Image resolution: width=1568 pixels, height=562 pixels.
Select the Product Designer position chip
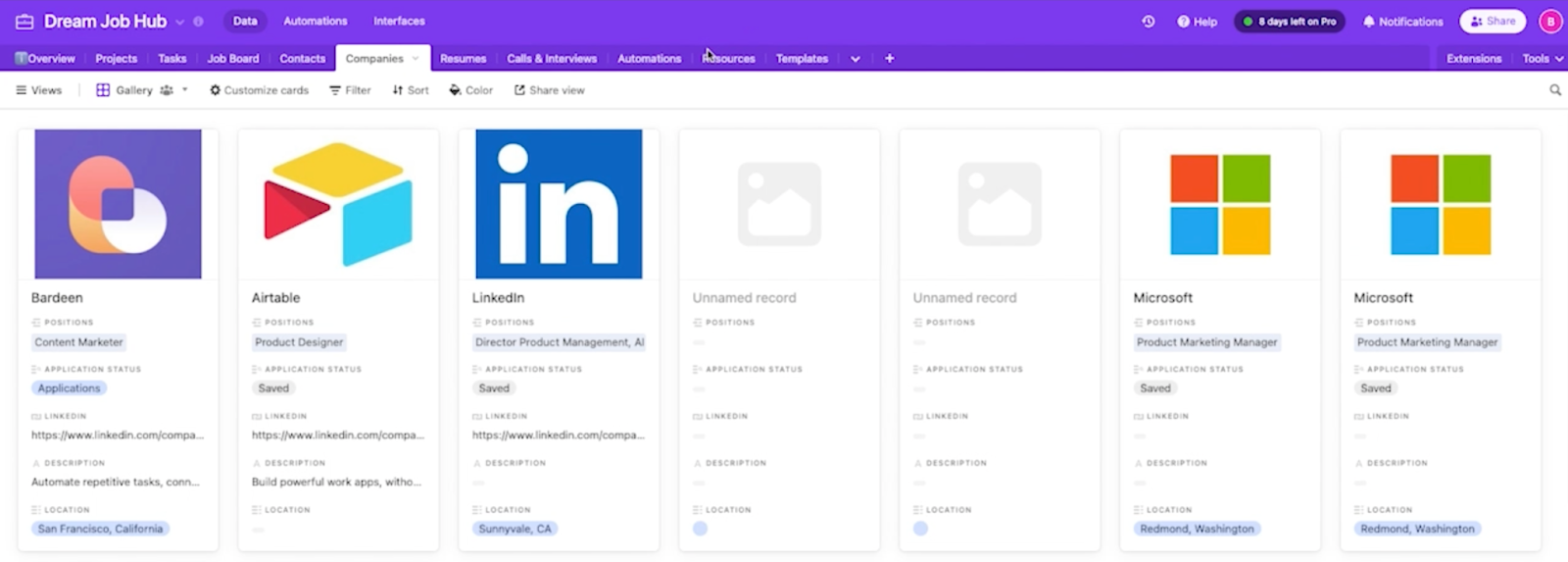pos(299,342)
